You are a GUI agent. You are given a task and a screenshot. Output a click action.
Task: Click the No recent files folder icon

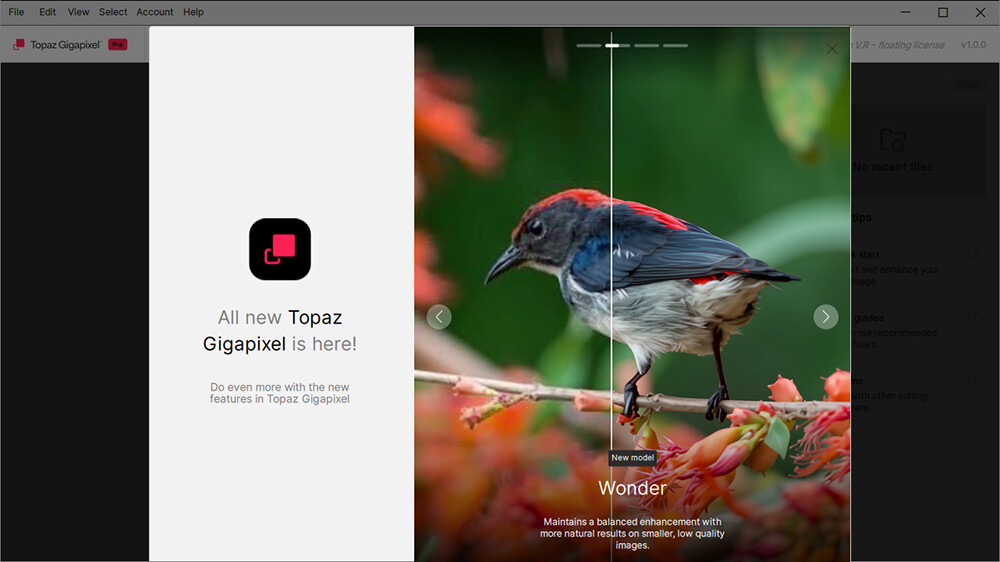point(892,140)
